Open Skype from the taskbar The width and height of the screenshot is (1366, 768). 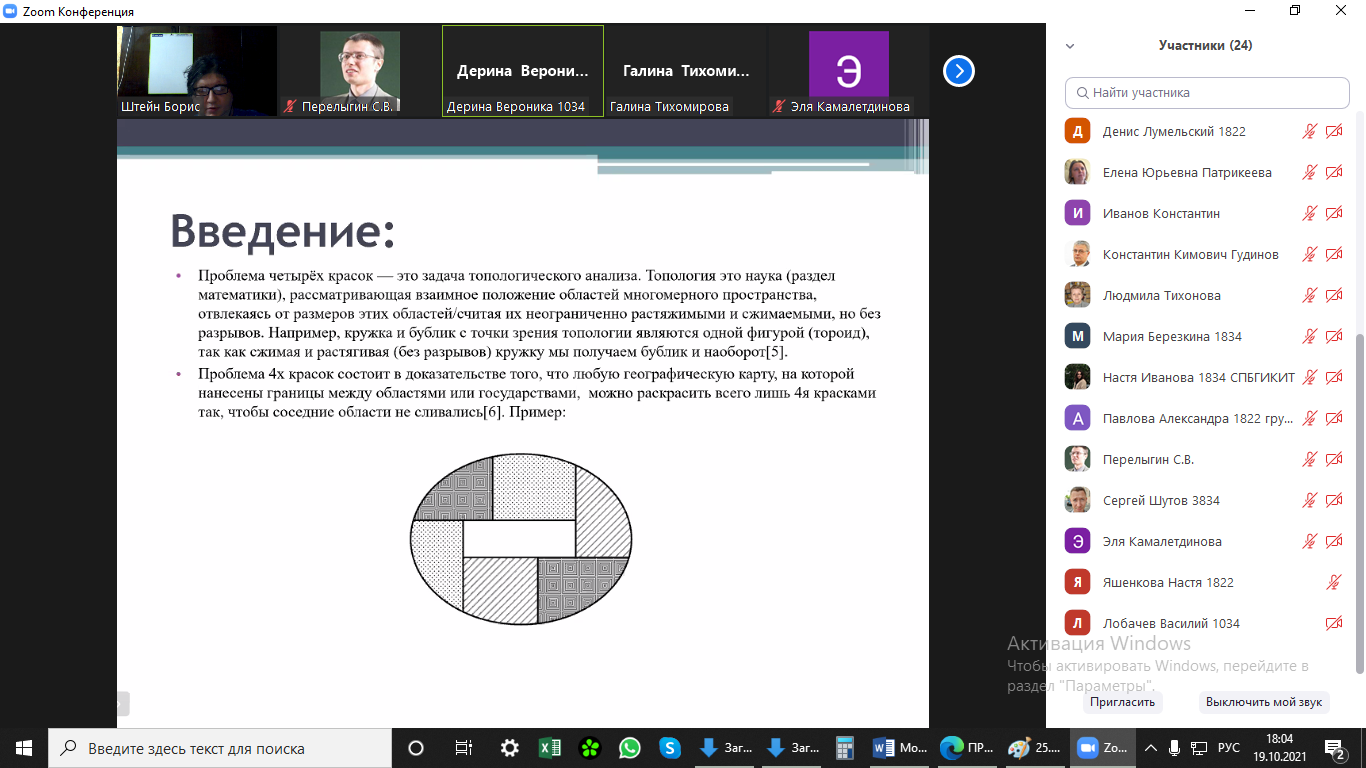click(670, 748)
